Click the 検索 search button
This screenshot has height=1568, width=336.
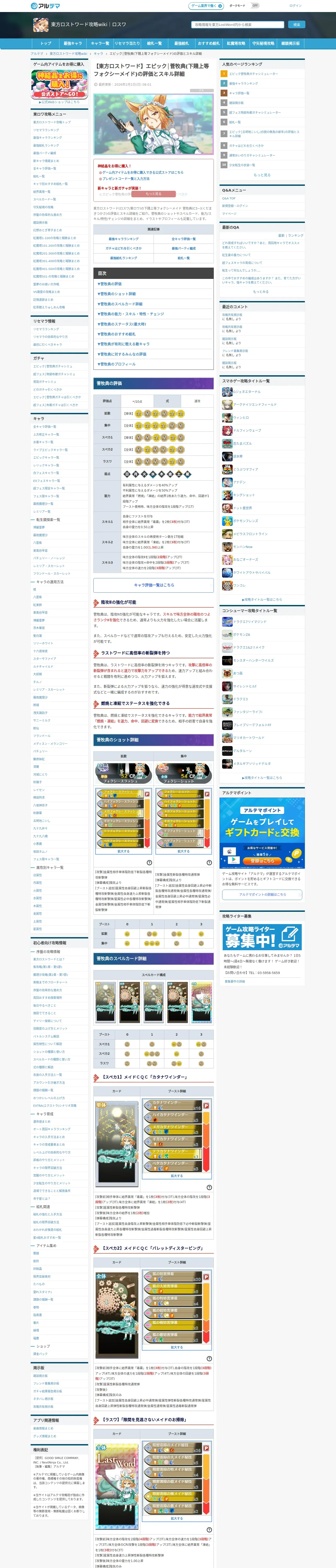click(296, 25)
